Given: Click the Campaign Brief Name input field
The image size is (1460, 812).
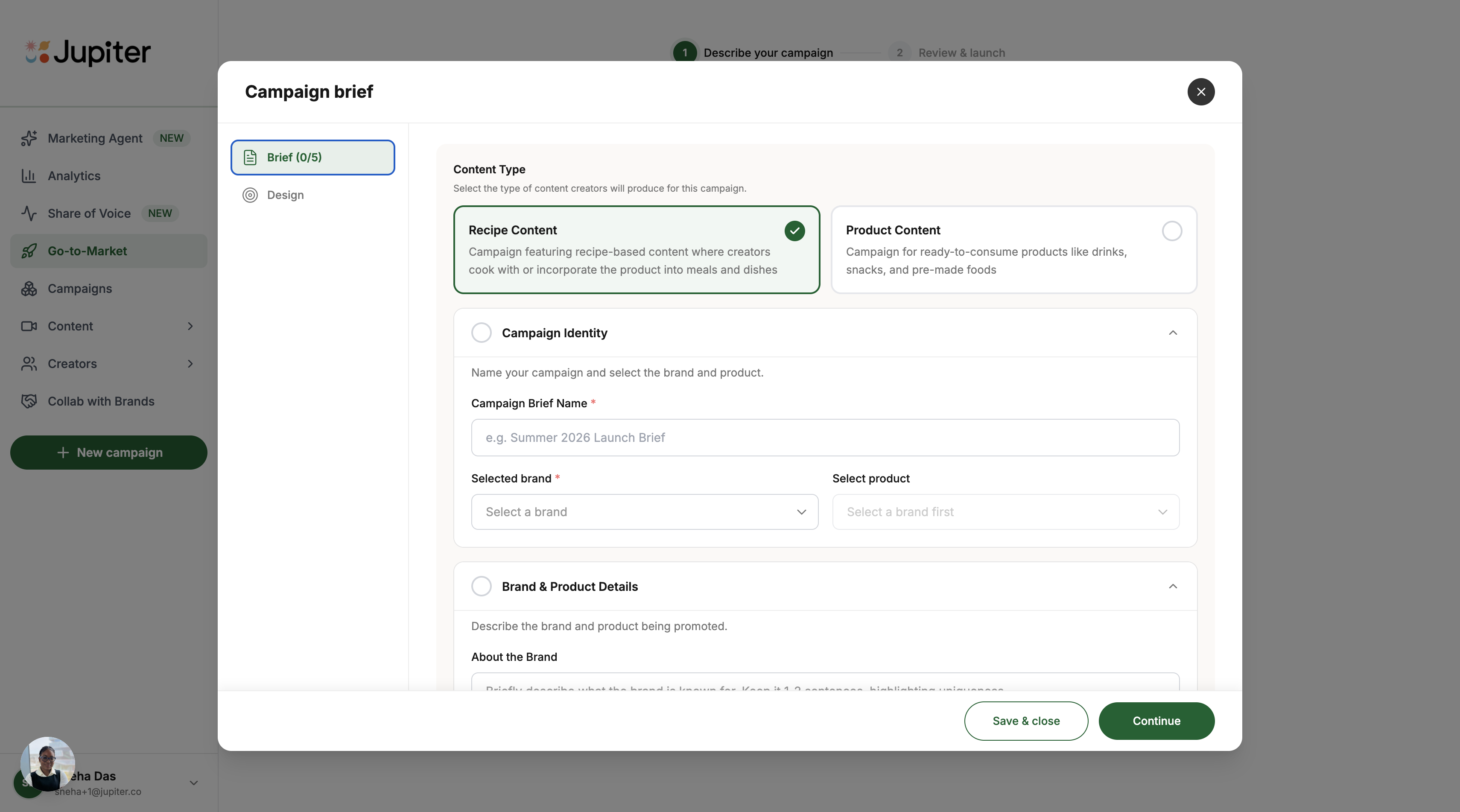Looking at the screenshot, I should (825, 438).
